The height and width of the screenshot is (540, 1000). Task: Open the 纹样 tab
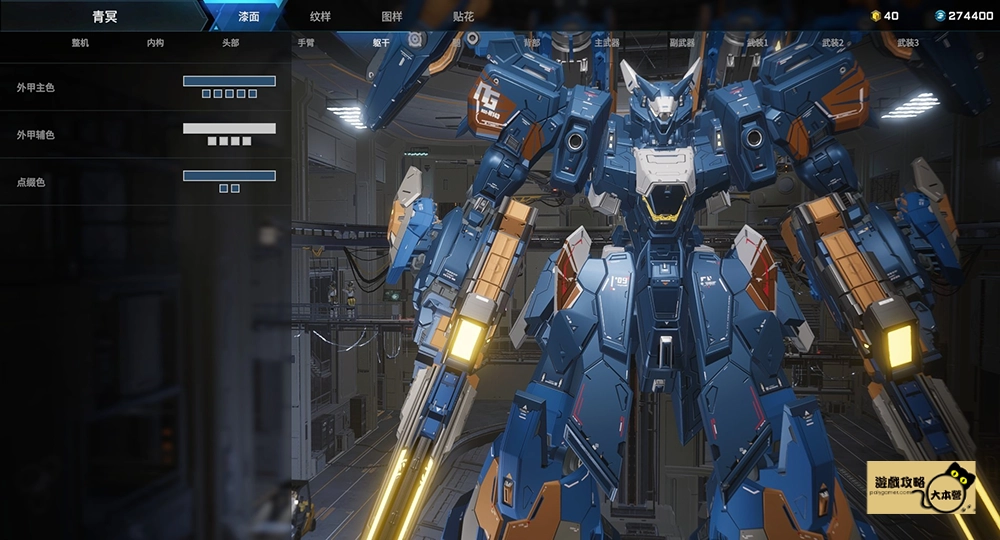click(320, 17)
